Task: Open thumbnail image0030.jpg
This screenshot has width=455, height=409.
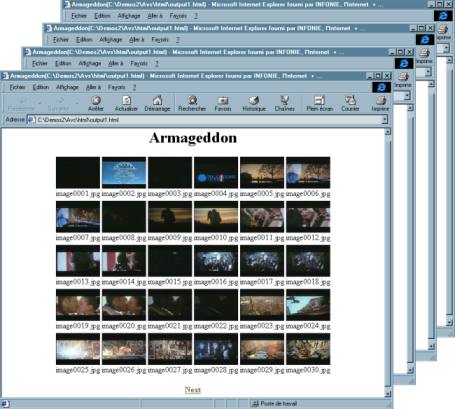Action: (308, 349)
